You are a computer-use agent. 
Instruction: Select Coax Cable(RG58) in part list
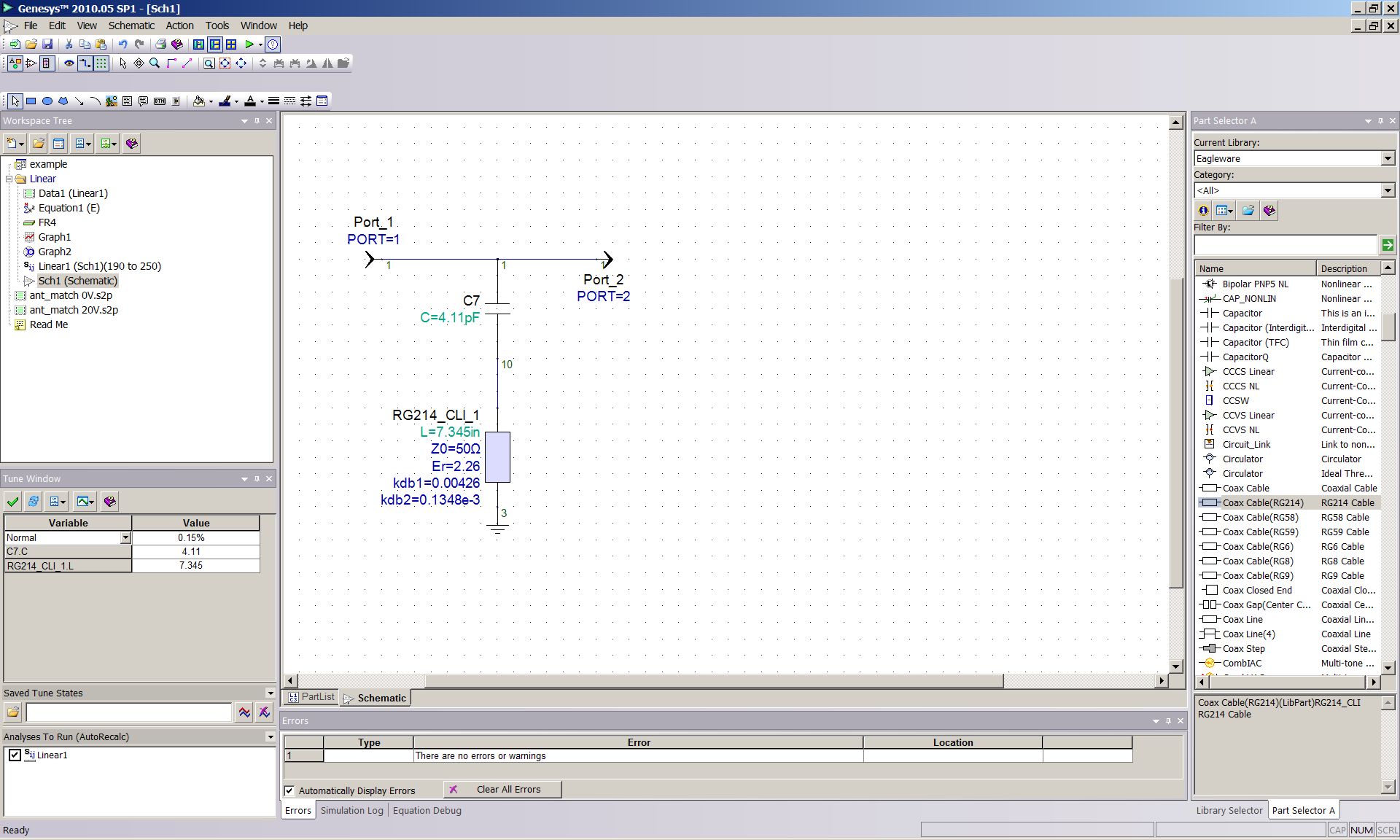pyautogui.click(x=1260, y=518)
